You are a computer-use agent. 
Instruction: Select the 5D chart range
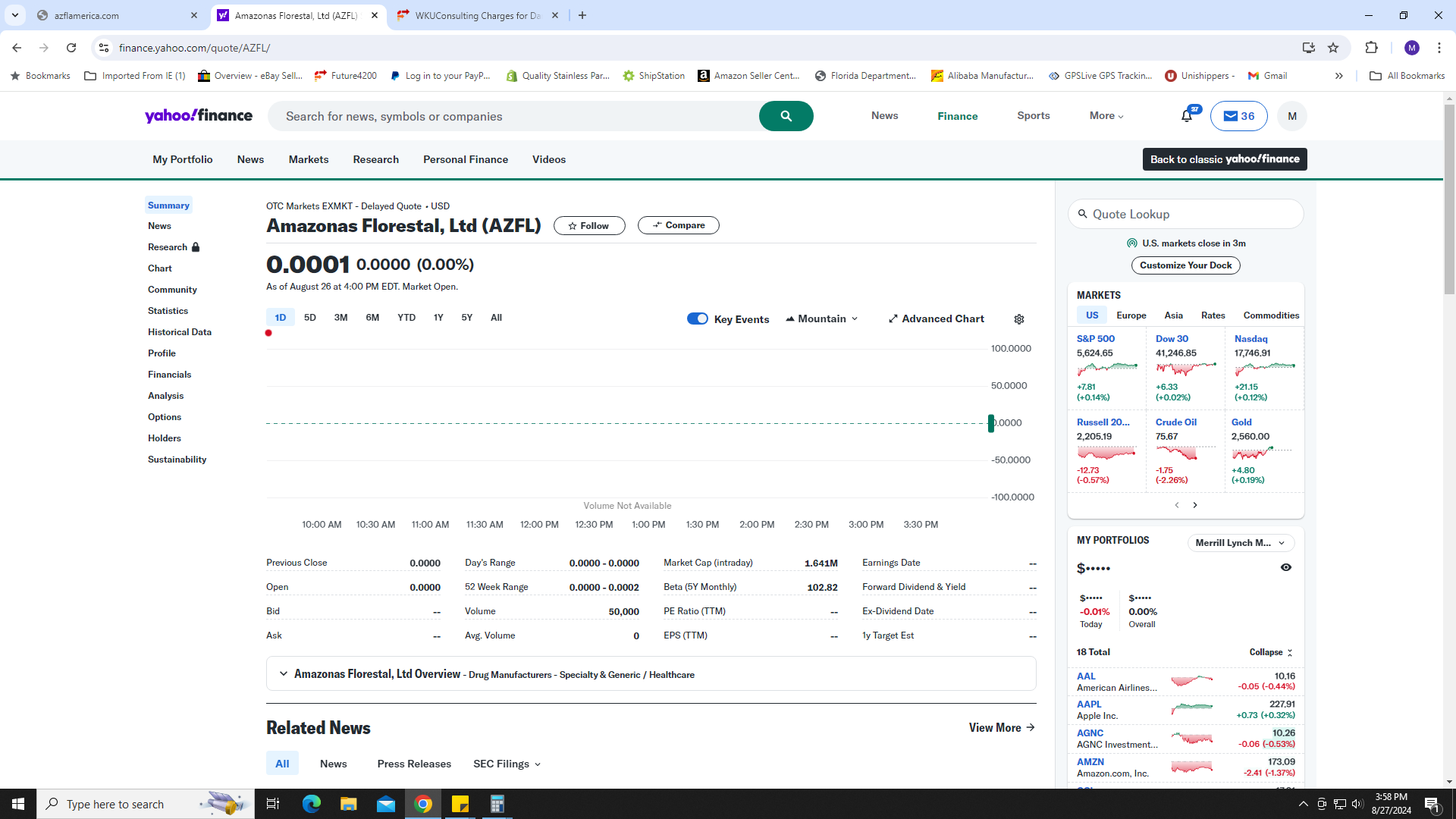(x=309, y=318)
